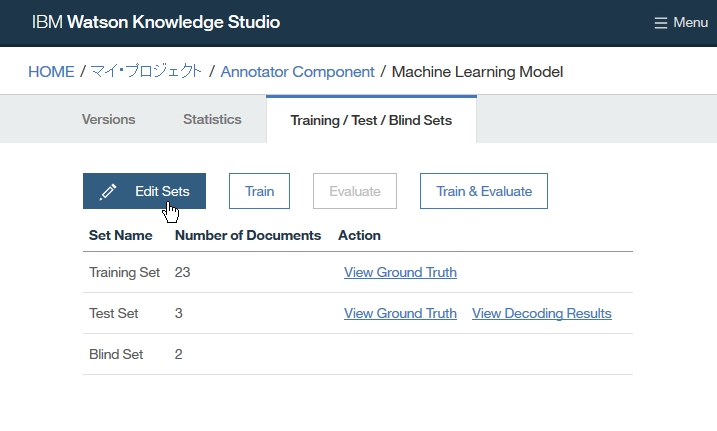Image resolution: width=717 pixels, height=431 pixels.
Task: View Ground Truth for the Test Set
Action: pyautogui.click(x=400, y=313)
